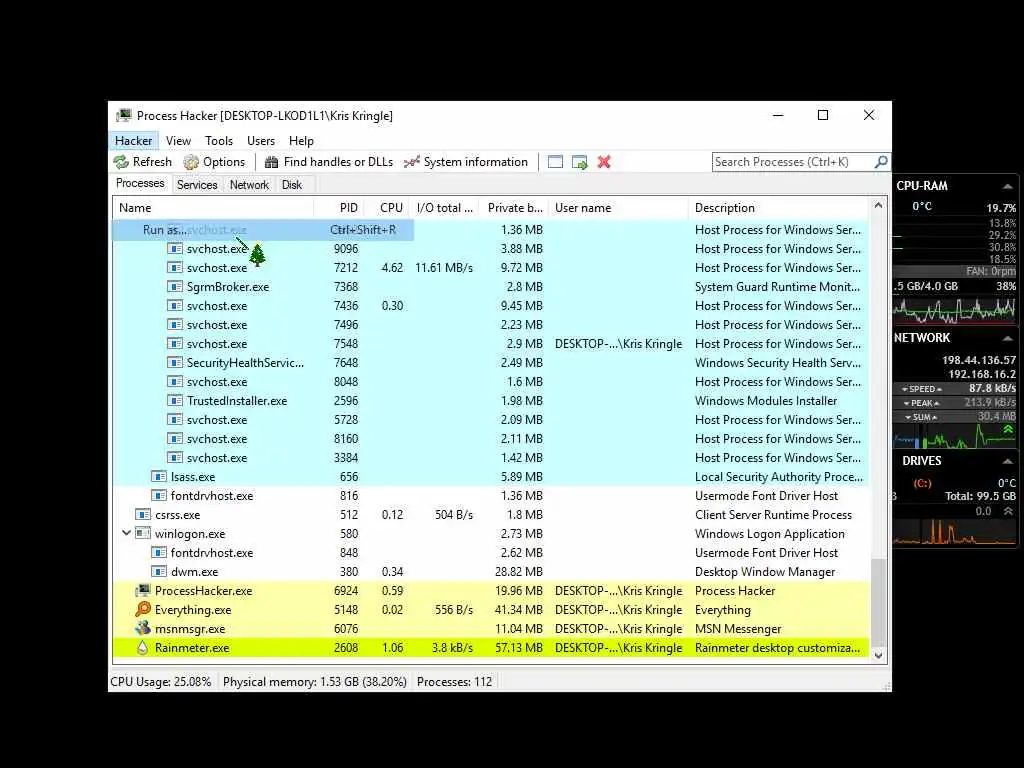Sort by User name column header
This screenshot has height=768, width=1024.
[x=618, y=208]
